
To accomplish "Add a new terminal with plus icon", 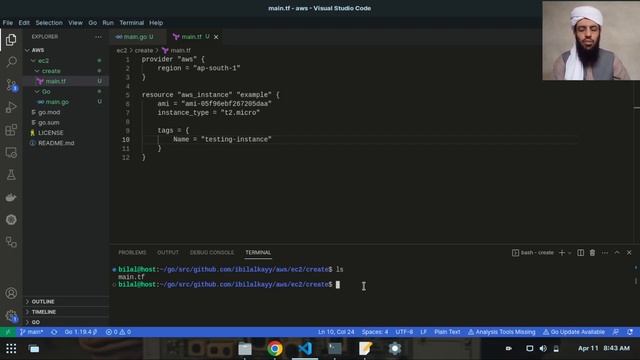I will (562, 253).
